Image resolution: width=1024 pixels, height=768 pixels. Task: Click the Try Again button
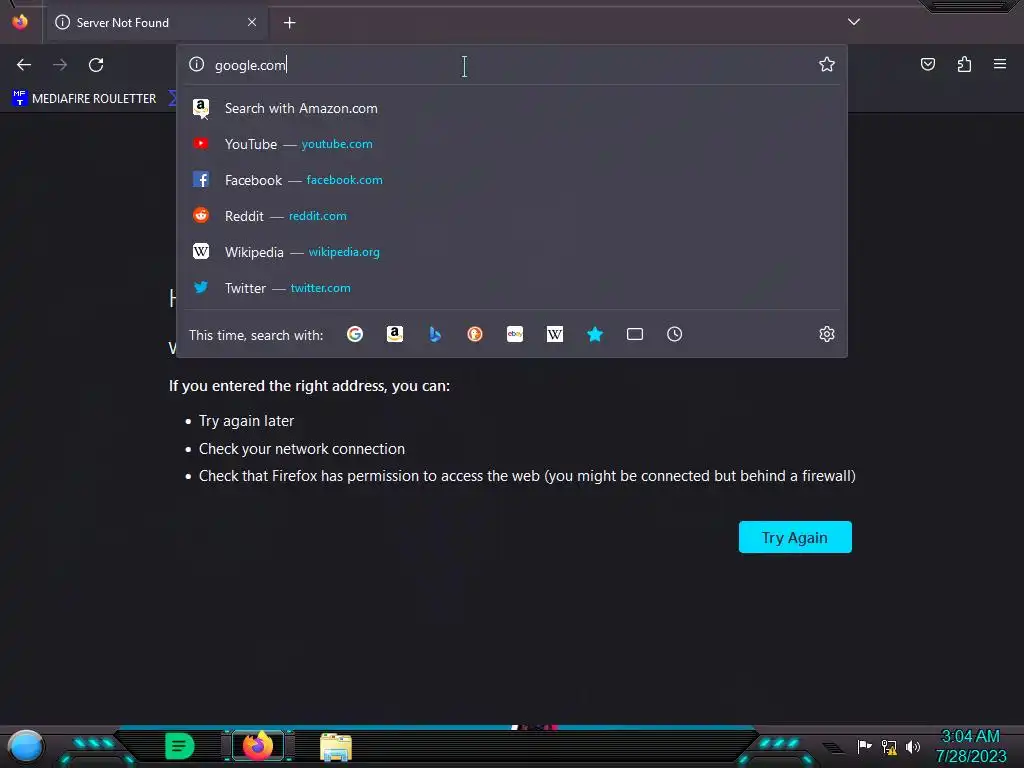pos(795,537)
